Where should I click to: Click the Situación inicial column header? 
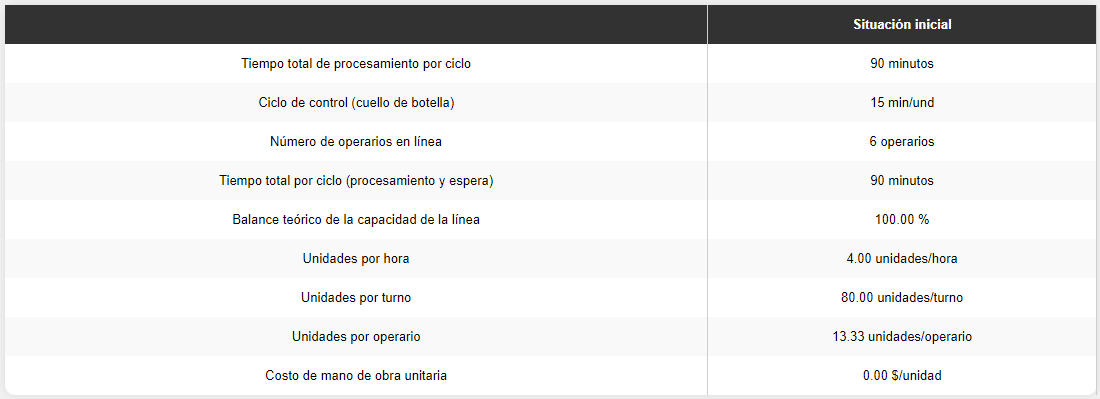[x=901, y=25]
